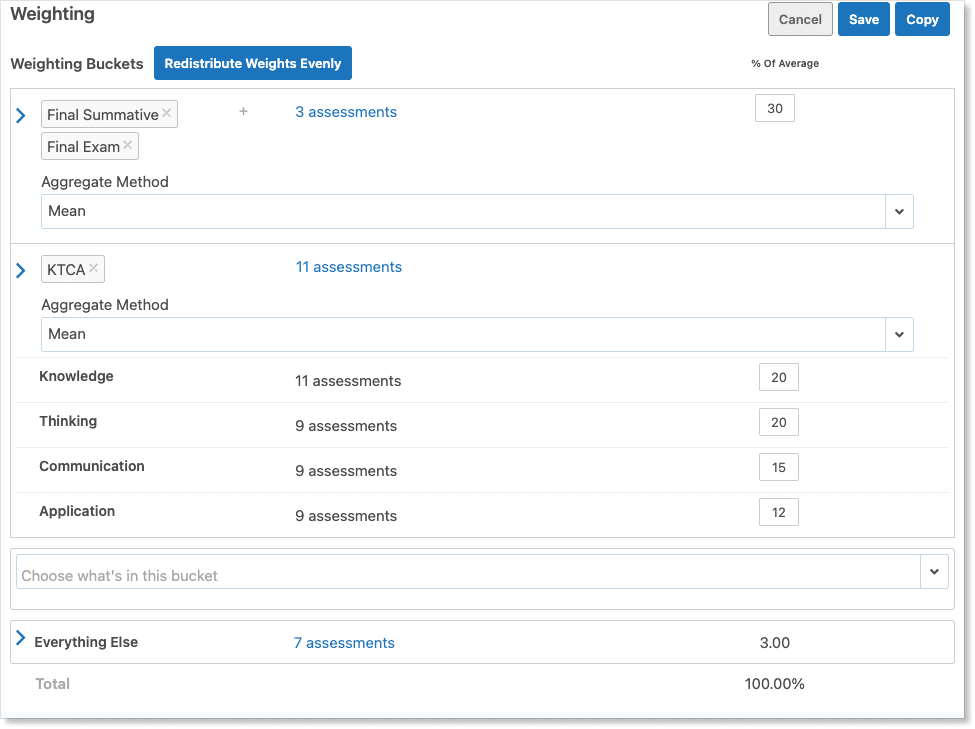The height and width of the screenshot is (729, 975).
Task: Select the Application weight input field
Action: click(x=778, y=512)
